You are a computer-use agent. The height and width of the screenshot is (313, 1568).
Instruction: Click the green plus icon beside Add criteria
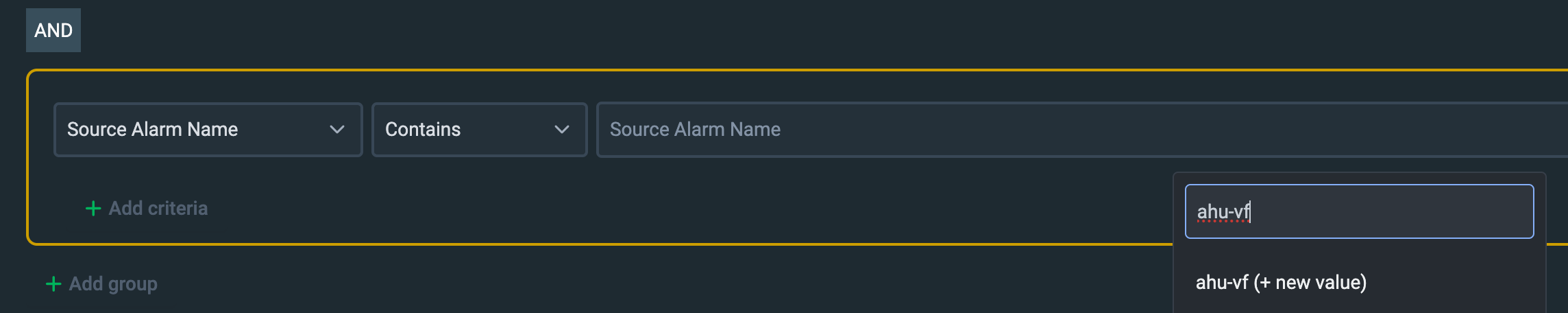[93, 209]
